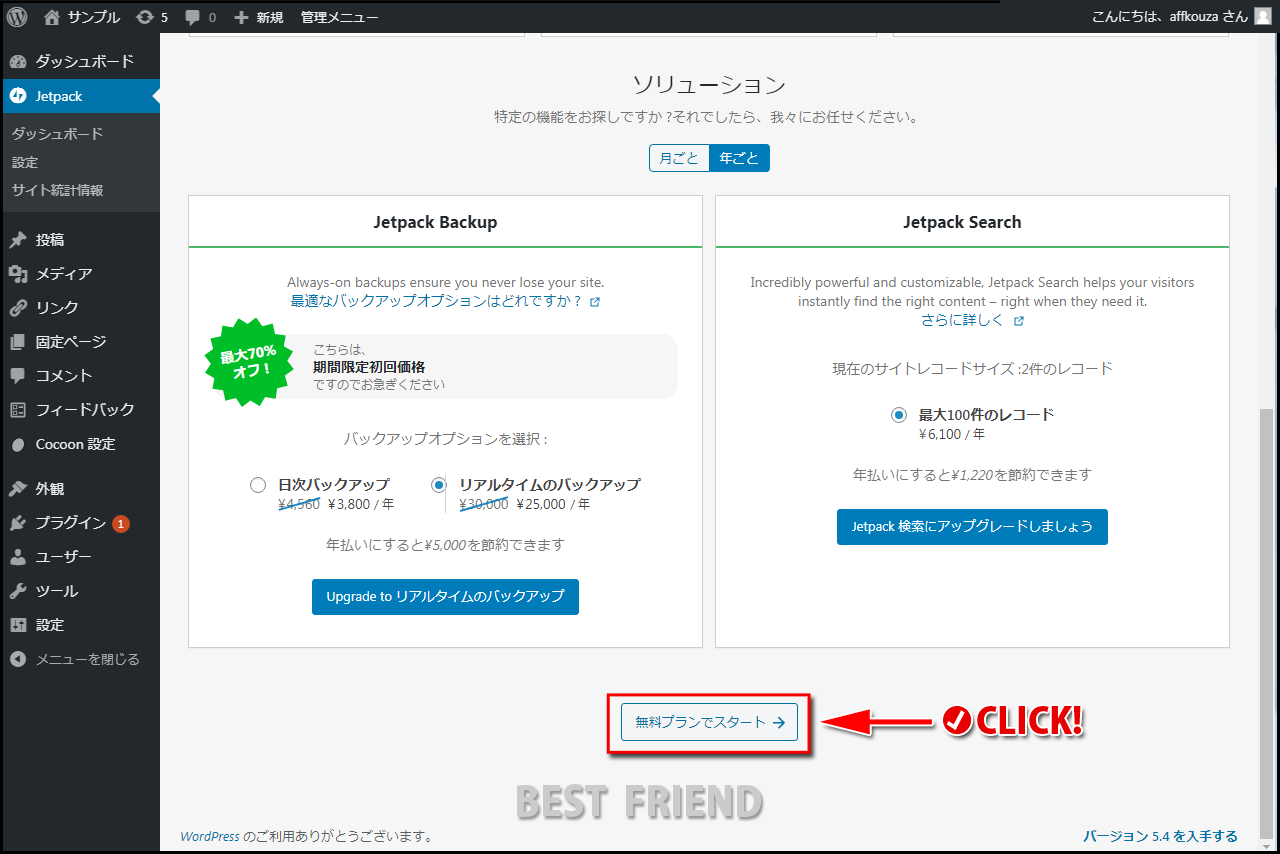The image size is (1280, 854).
Task: Open updates counter showing 5
Action: pos(152,17)
